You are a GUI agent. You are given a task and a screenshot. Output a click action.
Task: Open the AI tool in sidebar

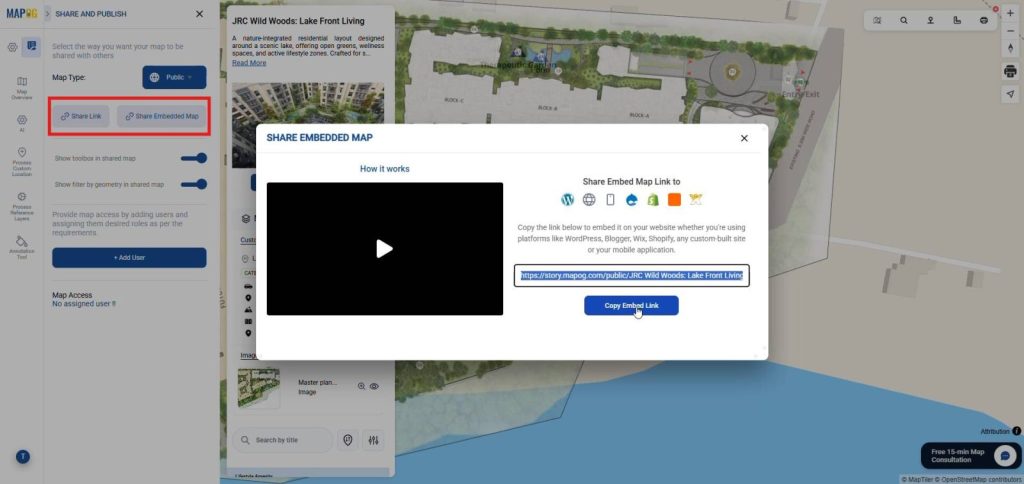[22, 123]
